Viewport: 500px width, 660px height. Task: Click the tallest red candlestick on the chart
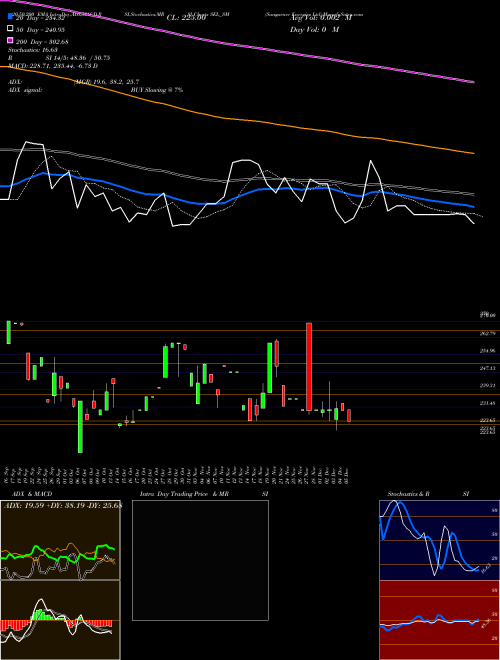309,367
